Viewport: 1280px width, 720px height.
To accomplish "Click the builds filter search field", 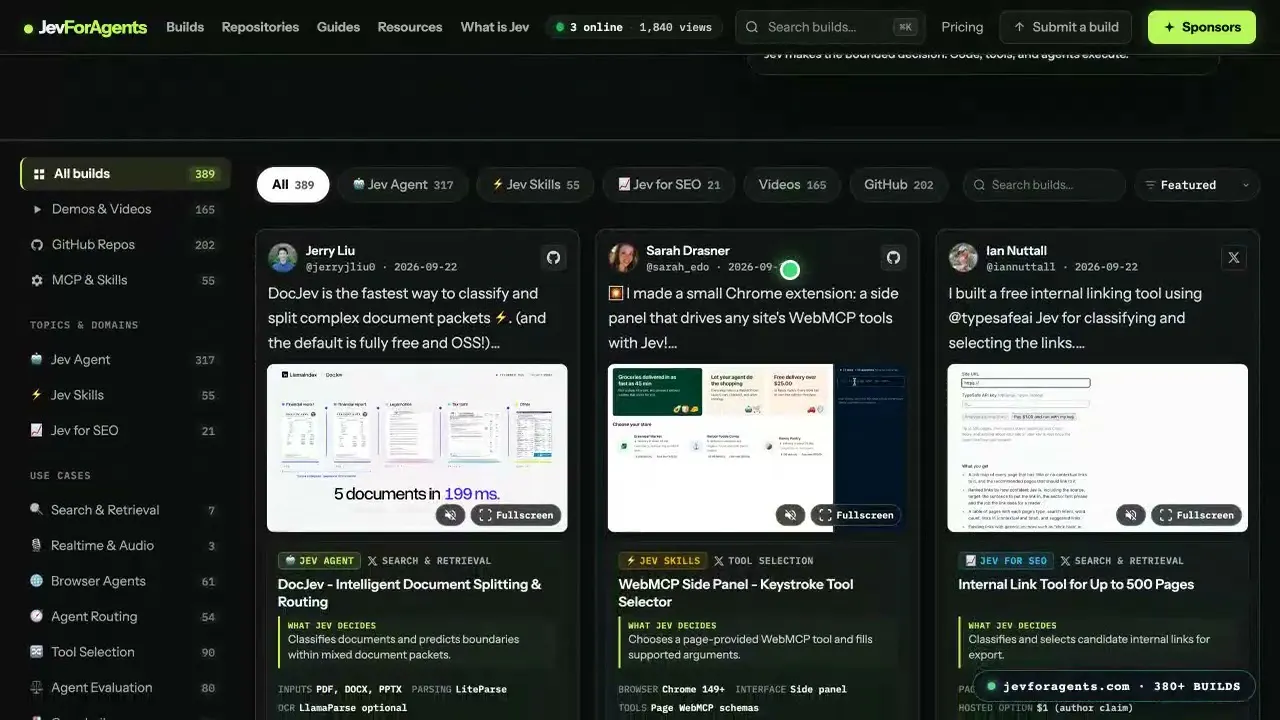I will [1044, 185].
